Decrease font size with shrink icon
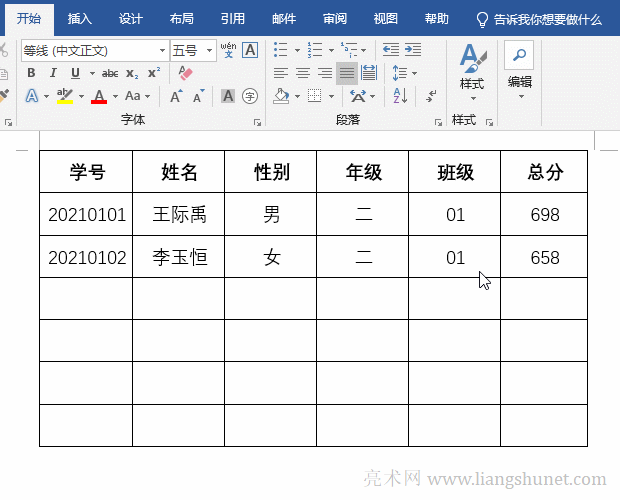 (x=198, y=96)
